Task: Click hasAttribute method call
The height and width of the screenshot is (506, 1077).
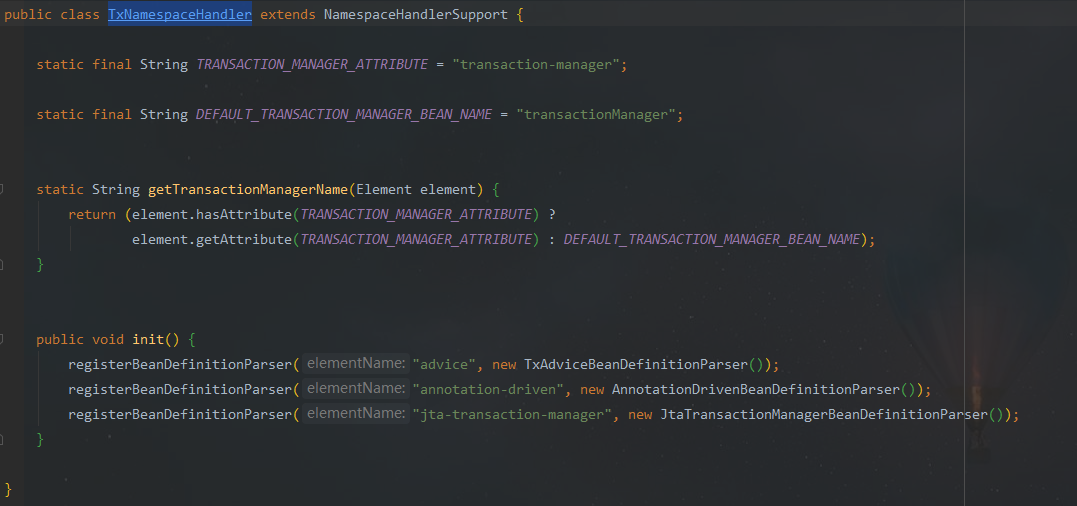Action: (245, 214)
